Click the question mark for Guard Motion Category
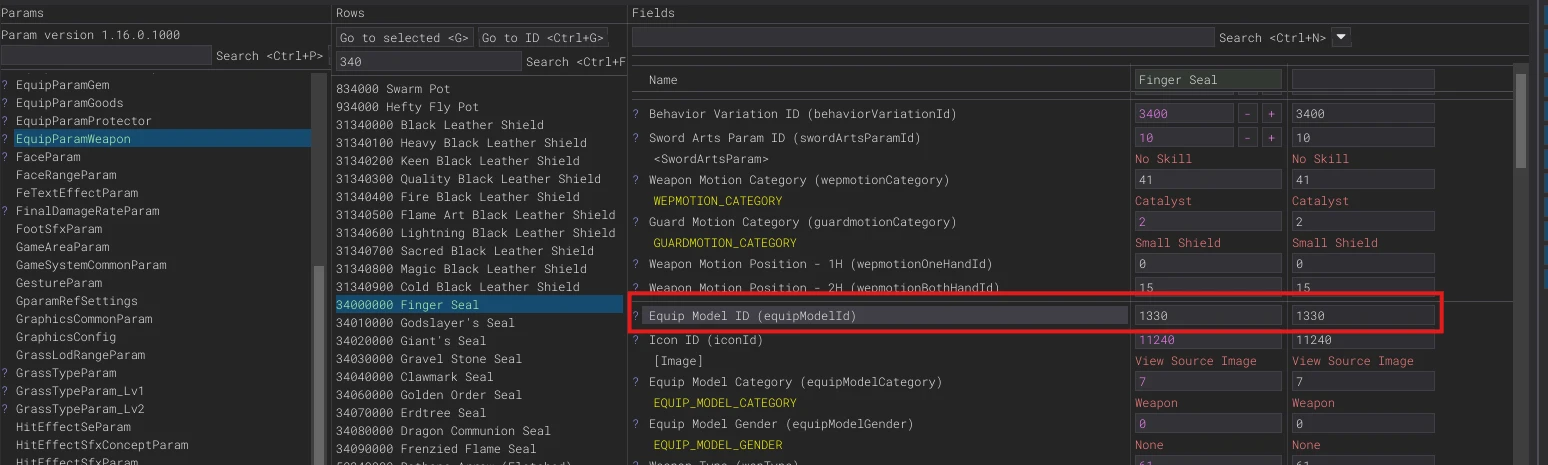The image size is (1548, 465). coord(636,222)
